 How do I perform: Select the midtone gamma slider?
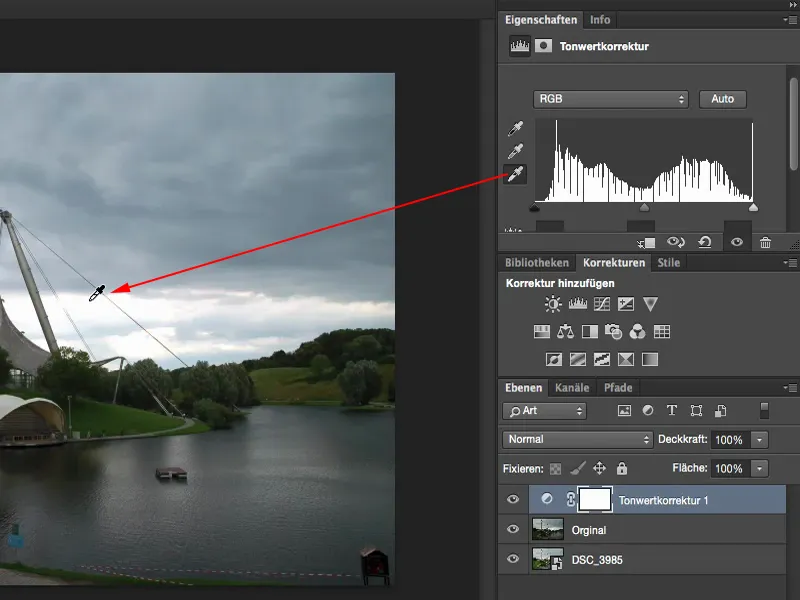coord(644,207)
